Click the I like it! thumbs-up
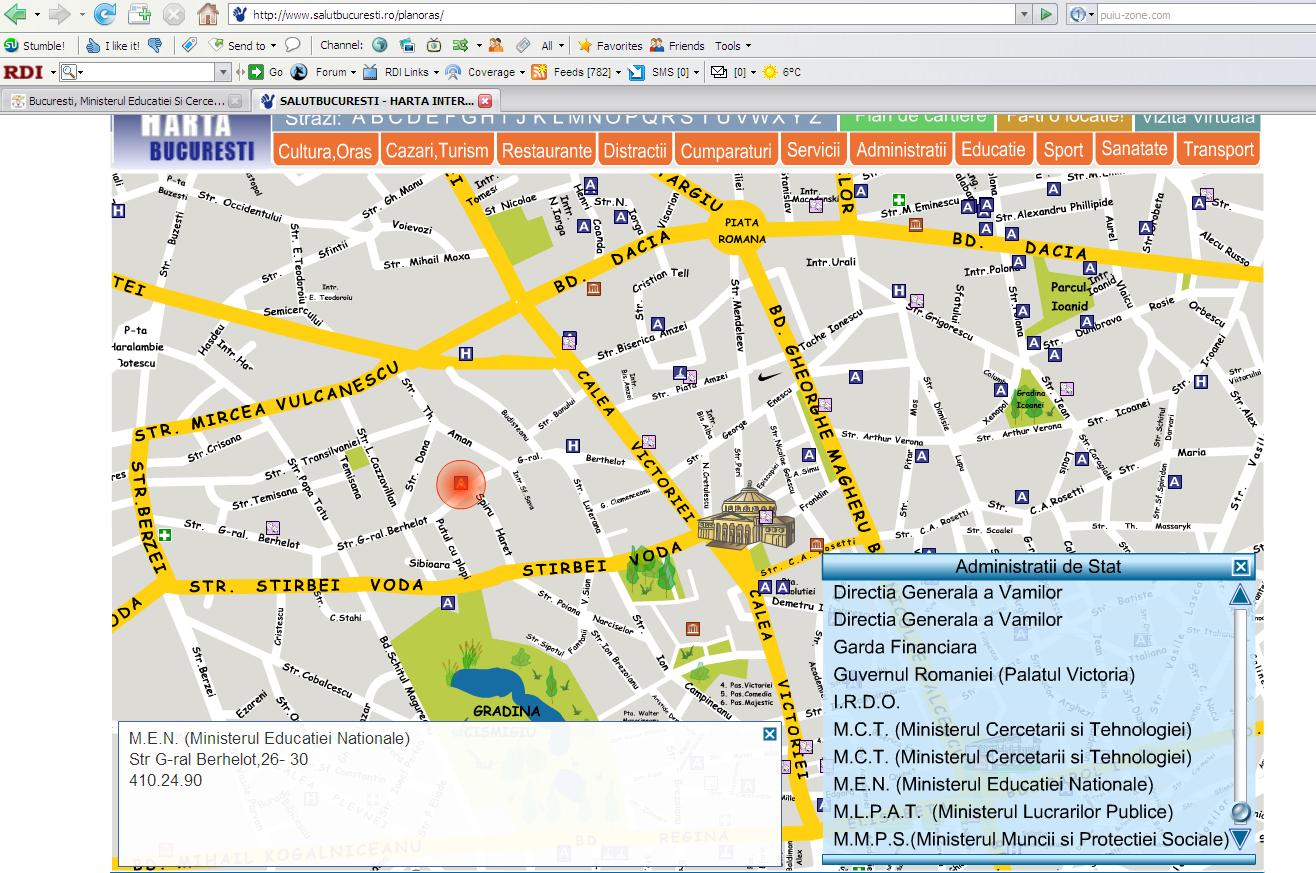1316x873 pixels. click(x=112, y=45)
